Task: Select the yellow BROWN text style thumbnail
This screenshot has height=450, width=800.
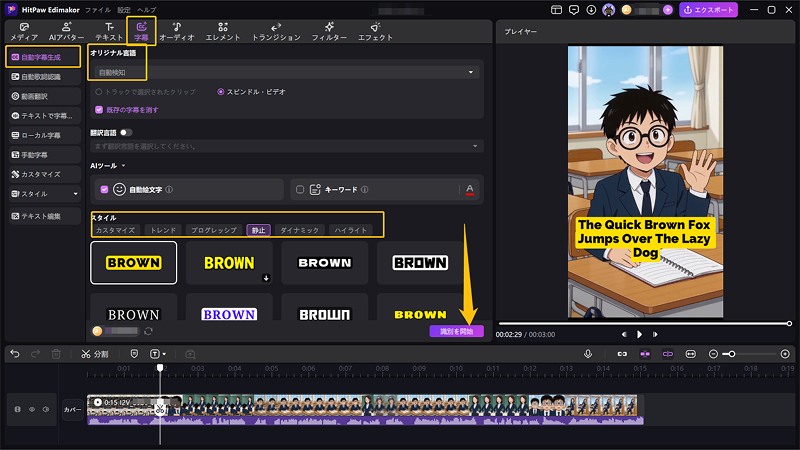Action: coord(229,263)
